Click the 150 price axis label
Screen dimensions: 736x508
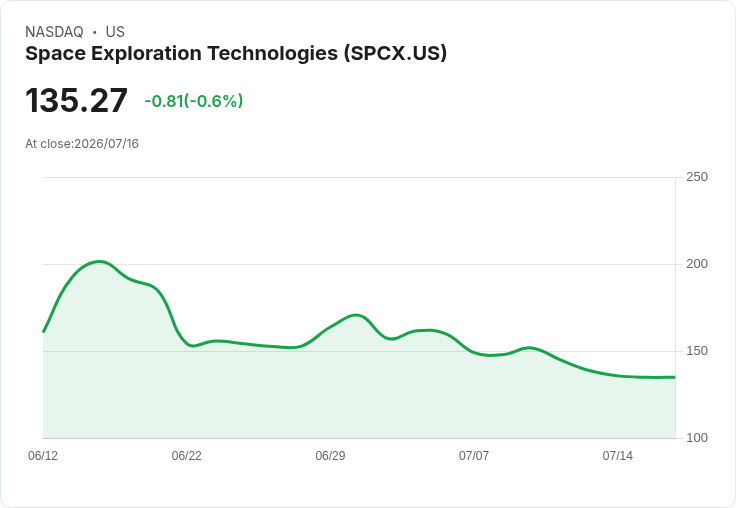(x=697, y=351)
